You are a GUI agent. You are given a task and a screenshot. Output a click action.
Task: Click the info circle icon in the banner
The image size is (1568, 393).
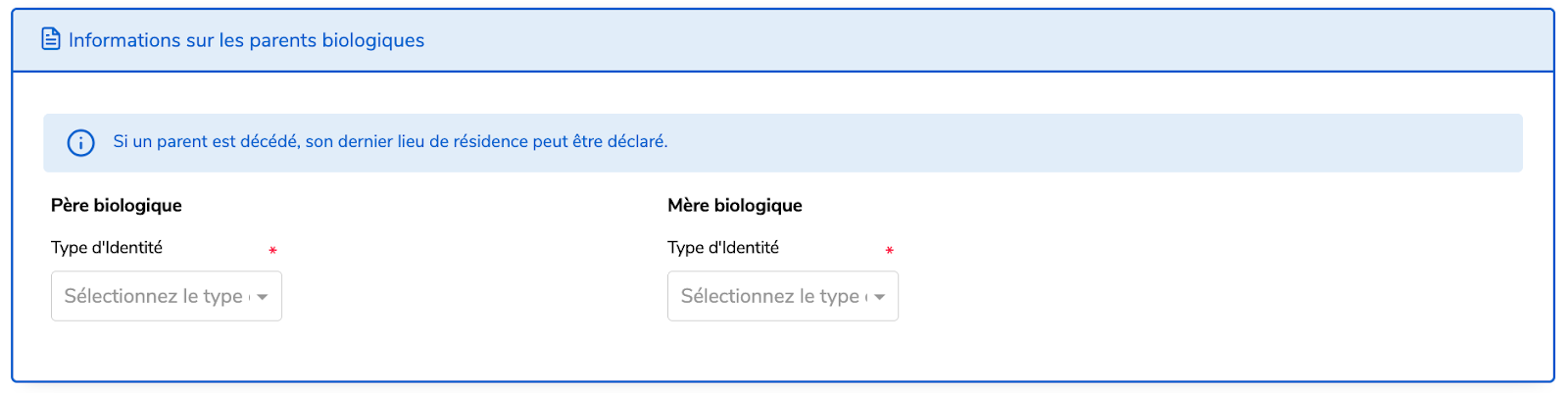(80, 143)
